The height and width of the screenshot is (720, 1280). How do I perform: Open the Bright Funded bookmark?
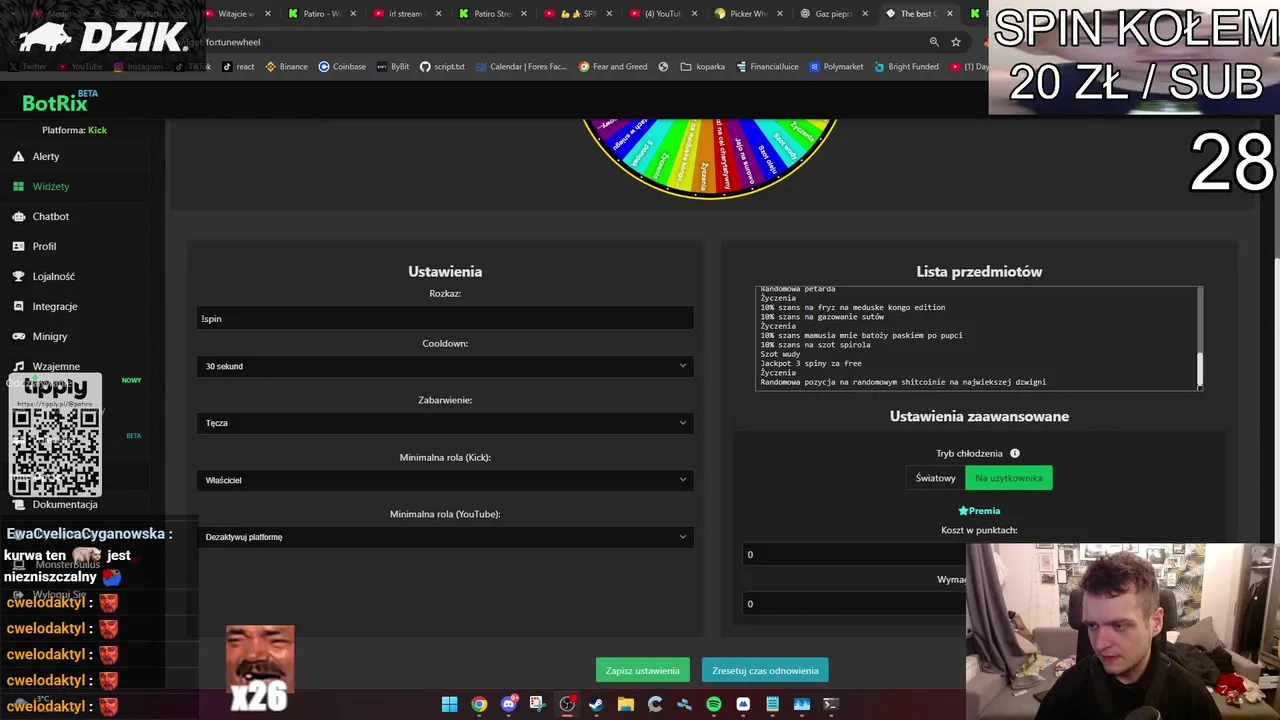coord(906,67)
